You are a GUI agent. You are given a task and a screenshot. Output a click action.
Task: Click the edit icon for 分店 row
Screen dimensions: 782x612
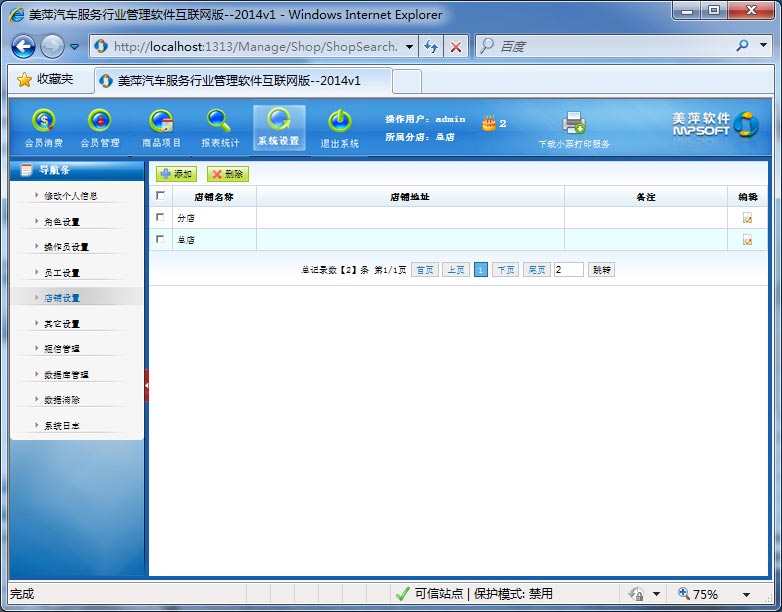click(x=747, y=218)
